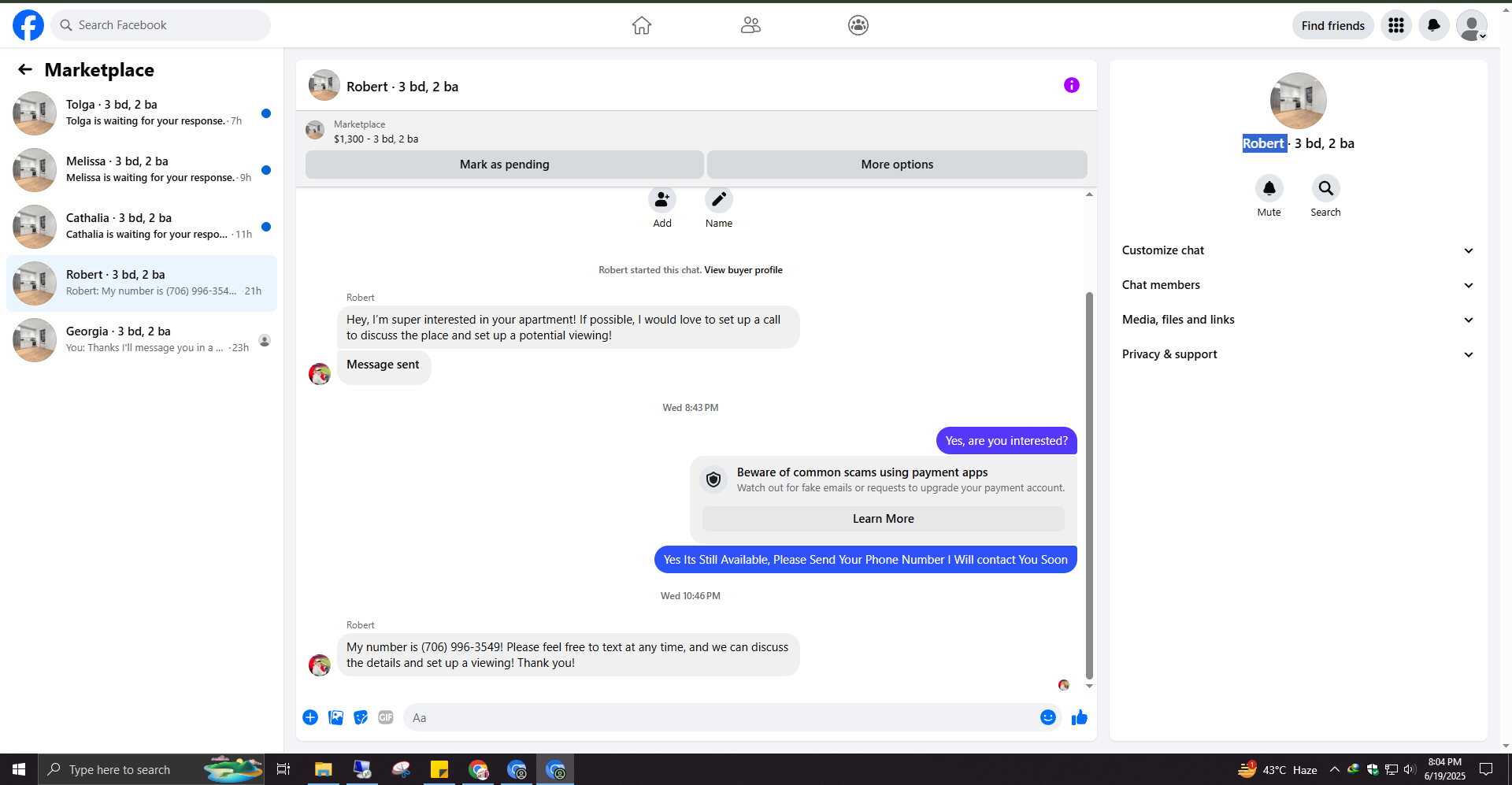The image size is (1512, 785).
Task: Attach a photo with the image icon
Action: 335,717
